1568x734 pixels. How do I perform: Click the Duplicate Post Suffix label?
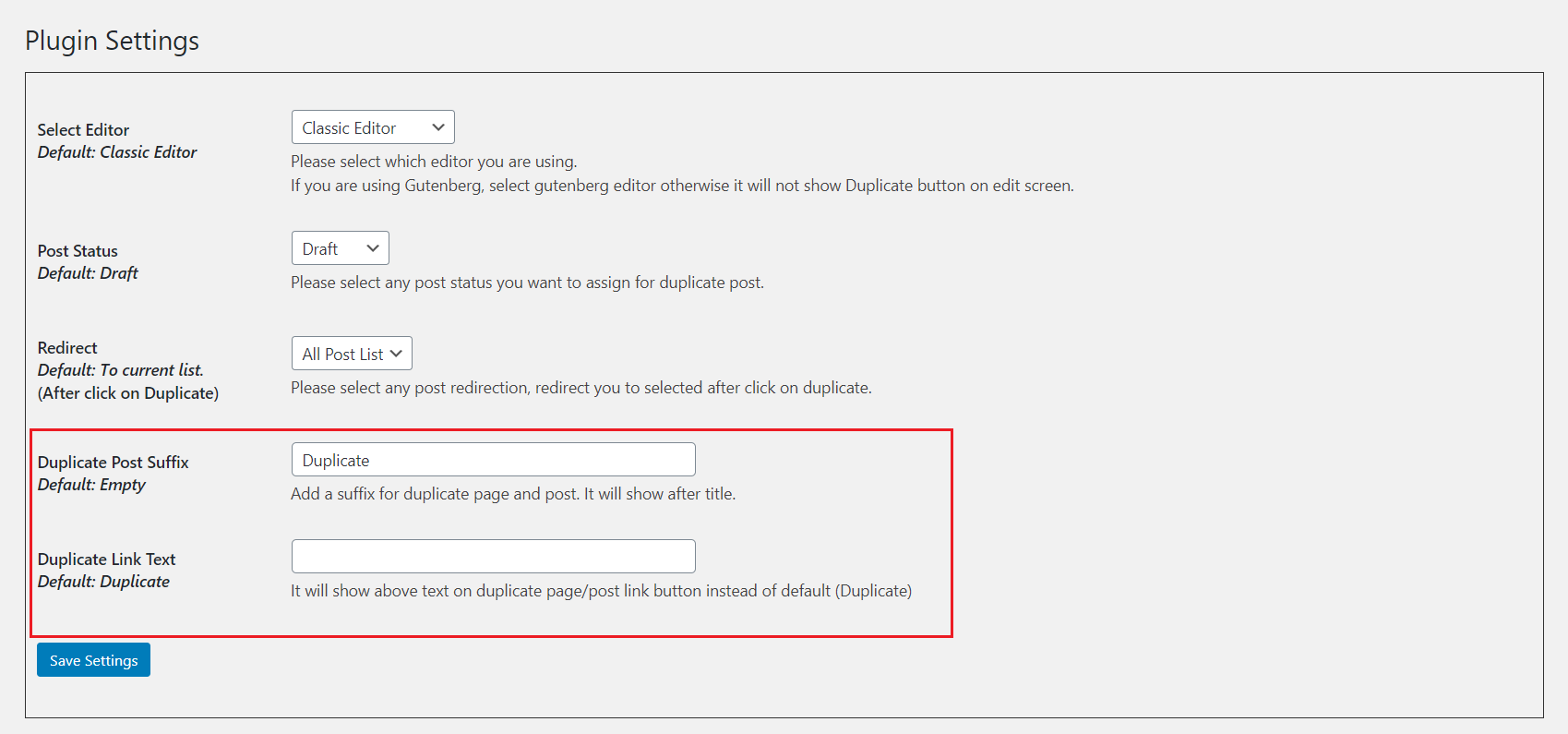pos(114,463)
